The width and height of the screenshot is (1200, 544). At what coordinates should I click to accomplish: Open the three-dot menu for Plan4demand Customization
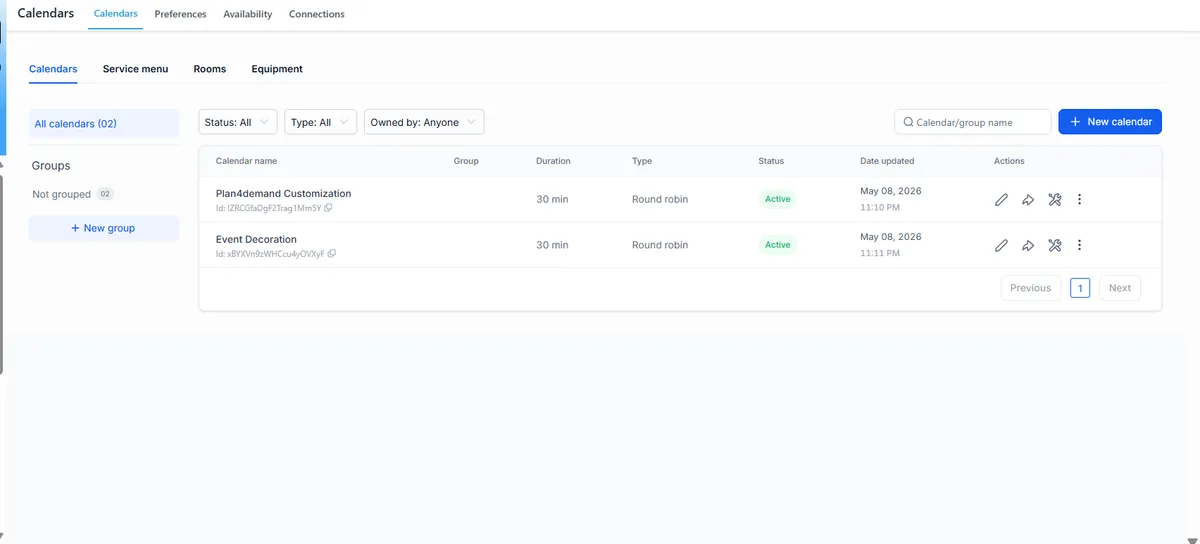click(x=1080, y=199)
